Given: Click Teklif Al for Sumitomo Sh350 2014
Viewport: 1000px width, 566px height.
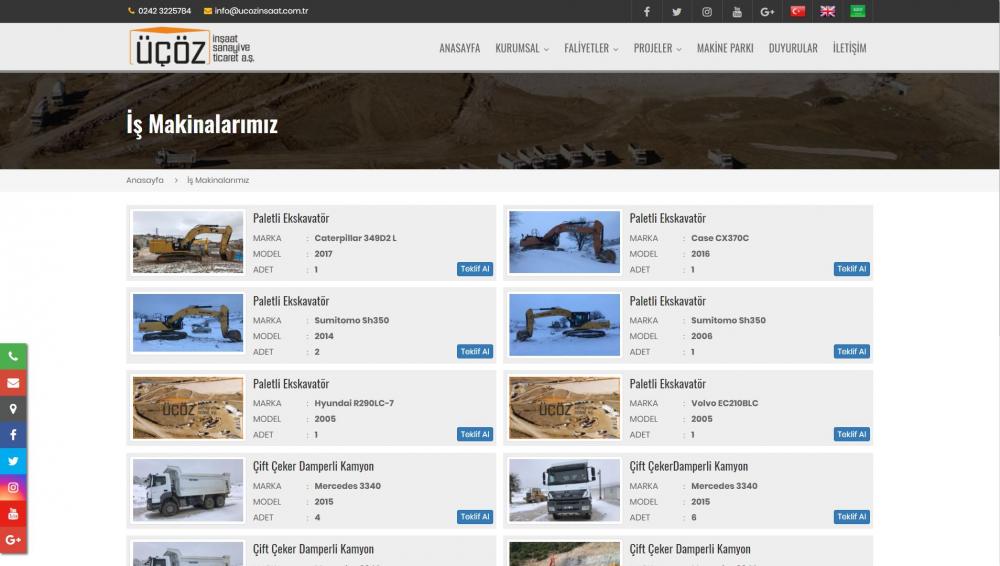Looking at the screenshot, I should [474, 352].
